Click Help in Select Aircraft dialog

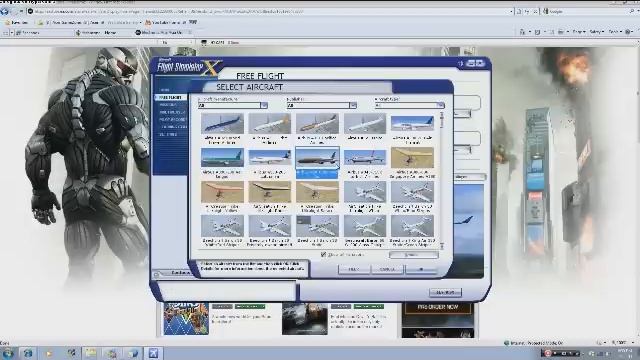click(353, 269)
